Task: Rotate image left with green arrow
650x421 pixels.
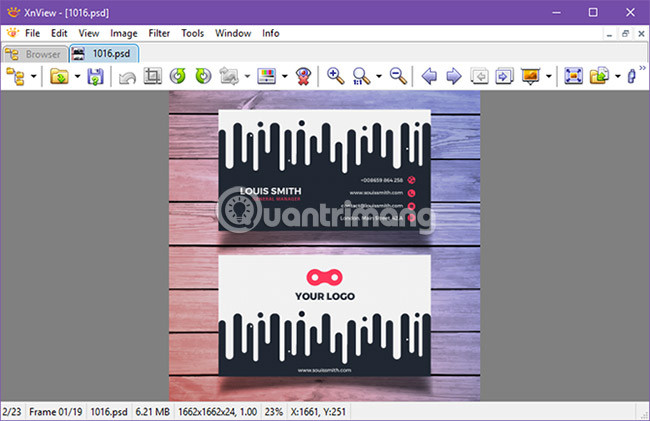Action: 178,76
